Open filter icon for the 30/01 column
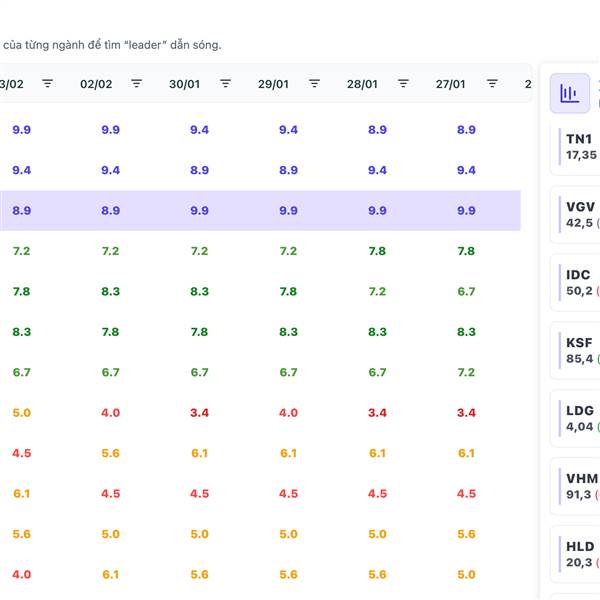Viewport: 600px width, 600px height. pos(225,84)
